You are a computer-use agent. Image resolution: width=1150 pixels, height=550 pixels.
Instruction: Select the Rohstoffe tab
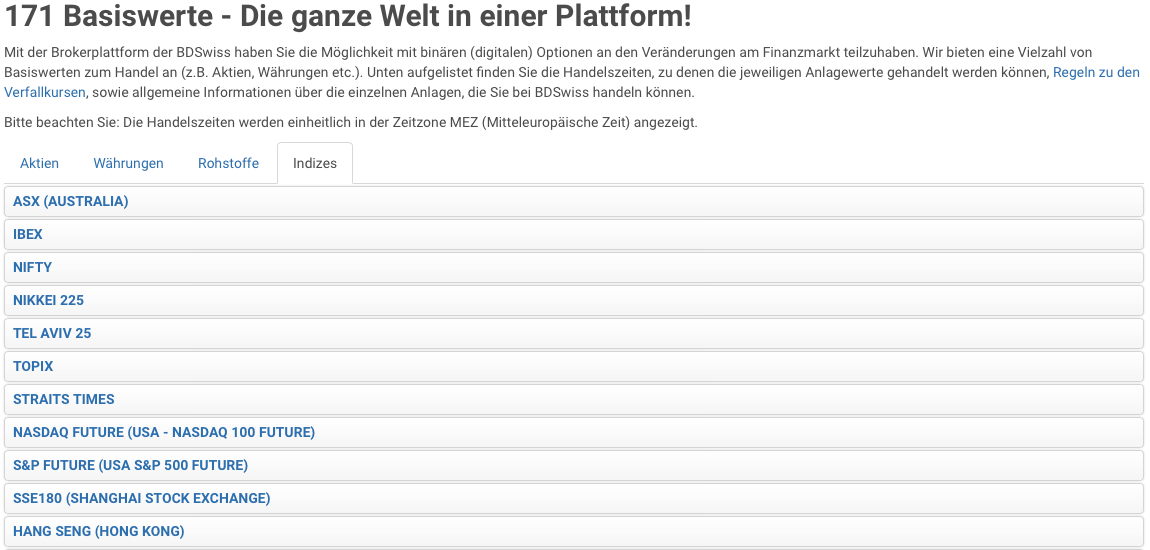pyautogui.click(x=228, y=164)
